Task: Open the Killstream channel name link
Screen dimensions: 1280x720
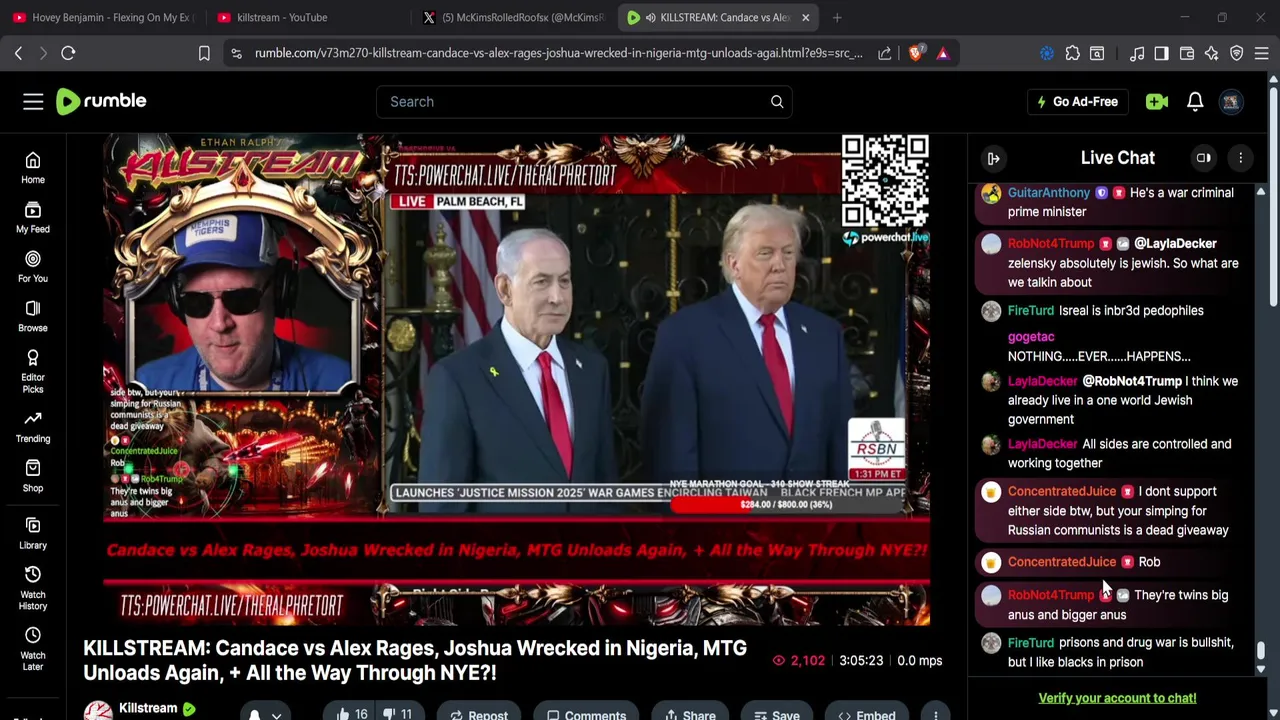Action: click(148, 708)
